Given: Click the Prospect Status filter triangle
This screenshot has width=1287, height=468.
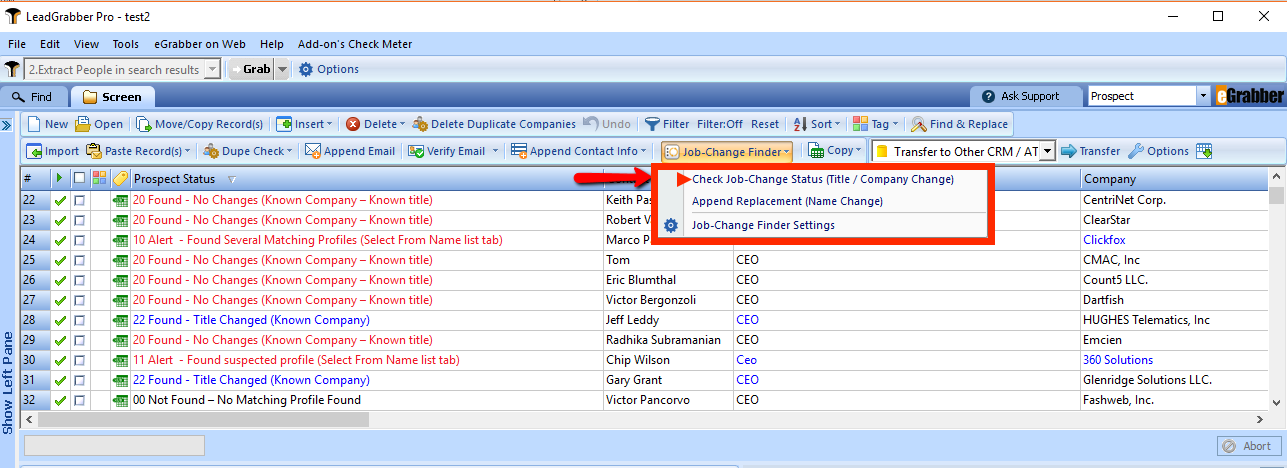Looking at the screenshot, I should [x=232, y=180].
